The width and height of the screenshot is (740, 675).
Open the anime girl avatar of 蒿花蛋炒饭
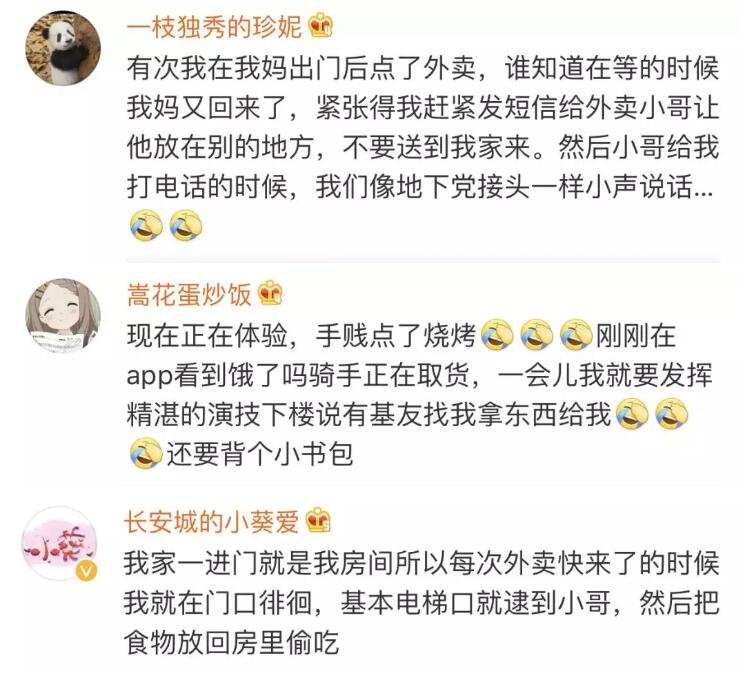click(x=63, y=315)
